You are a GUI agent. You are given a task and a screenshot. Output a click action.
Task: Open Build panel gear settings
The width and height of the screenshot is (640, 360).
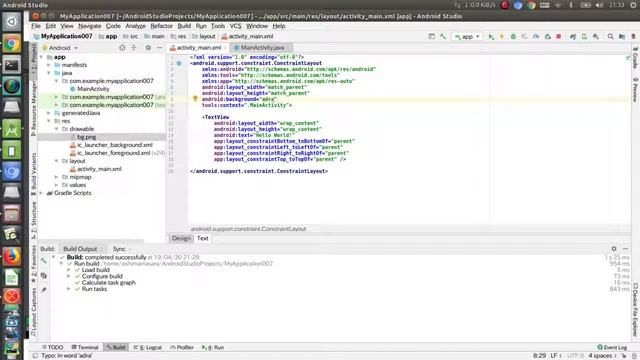614,249
